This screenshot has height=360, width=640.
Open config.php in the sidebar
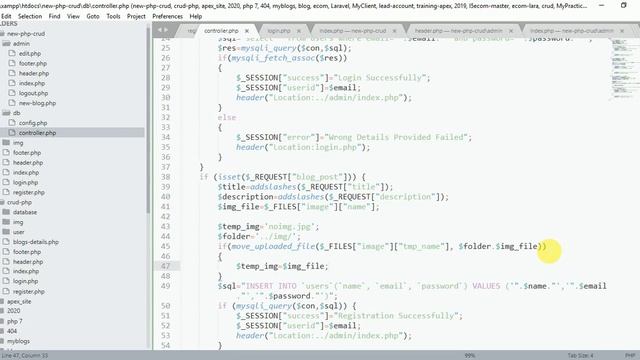(x=33, y=123)
